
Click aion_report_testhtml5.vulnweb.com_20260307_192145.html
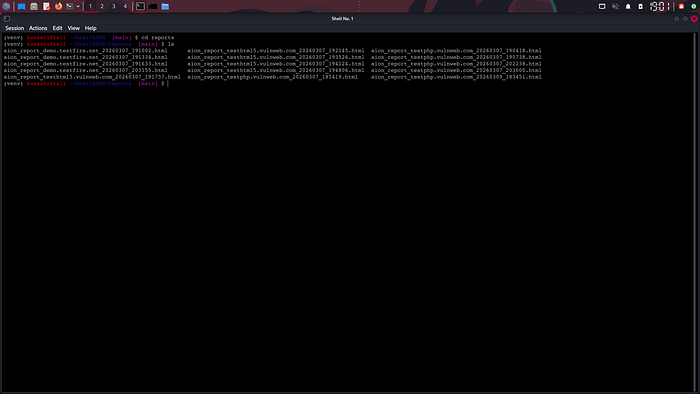point(275,51)
